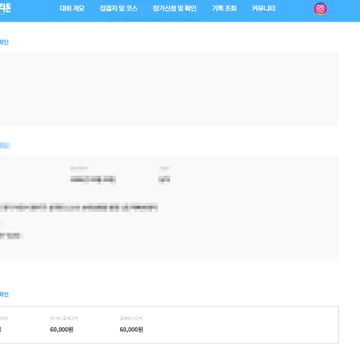Click the small gray label above the second 60,000원
The width and height of the screenshot is (360, 360).
[x=131, y=318]
